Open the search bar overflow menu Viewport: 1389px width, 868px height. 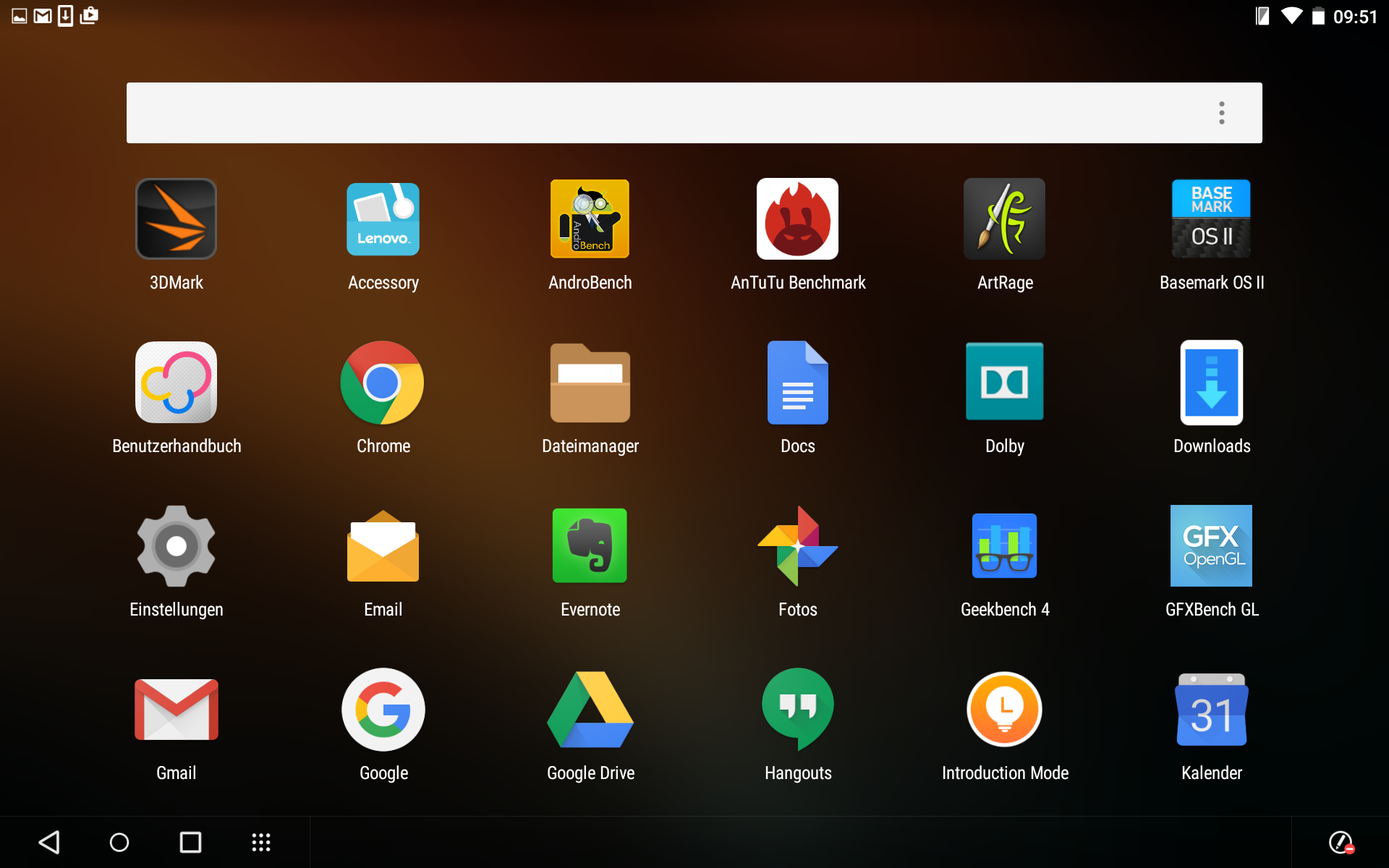coord(1221,113)
